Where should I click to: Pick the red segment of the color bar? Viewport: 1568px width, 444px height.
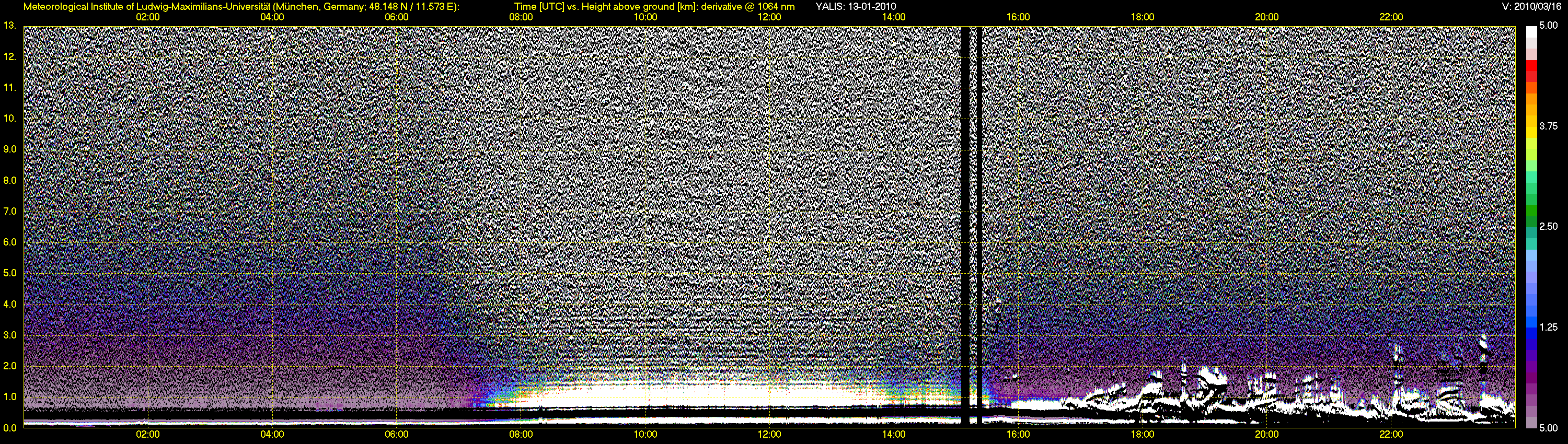click(x=1531, y=66)
